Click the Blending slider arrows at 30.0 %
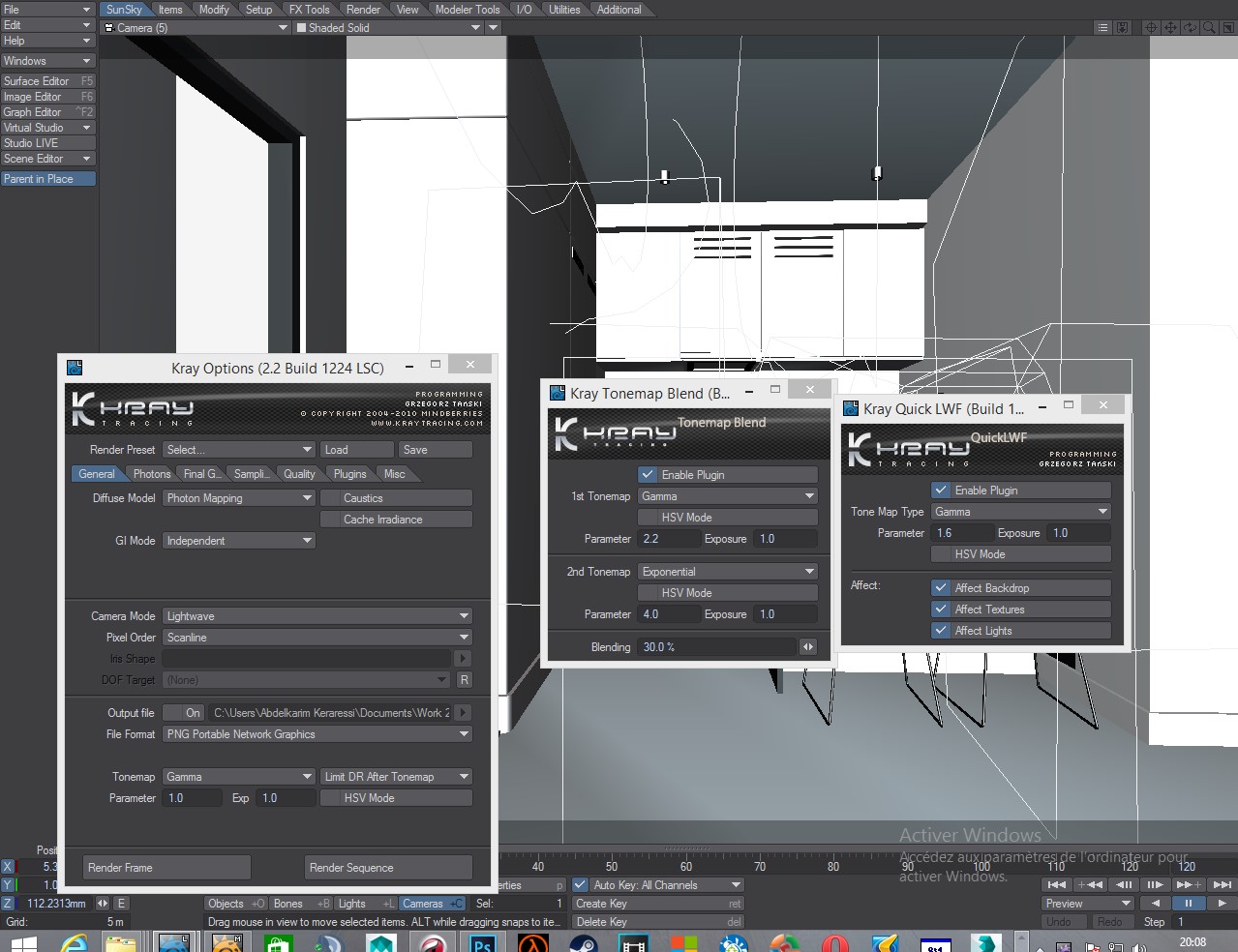This screenshot has height=952, width=1238. click(x=808, y=647)
